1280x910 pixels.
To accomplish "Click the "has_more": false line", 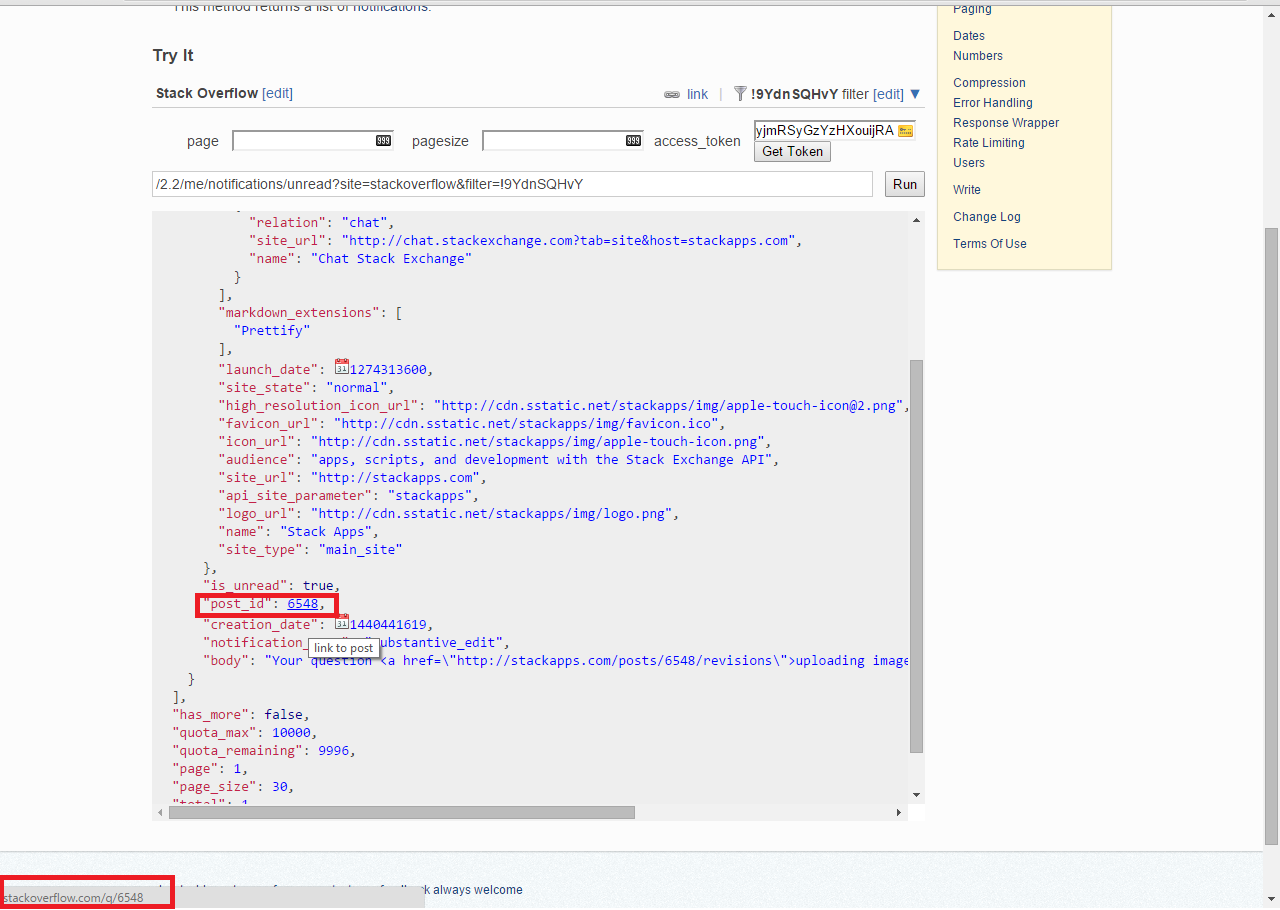I will point(240,714).
